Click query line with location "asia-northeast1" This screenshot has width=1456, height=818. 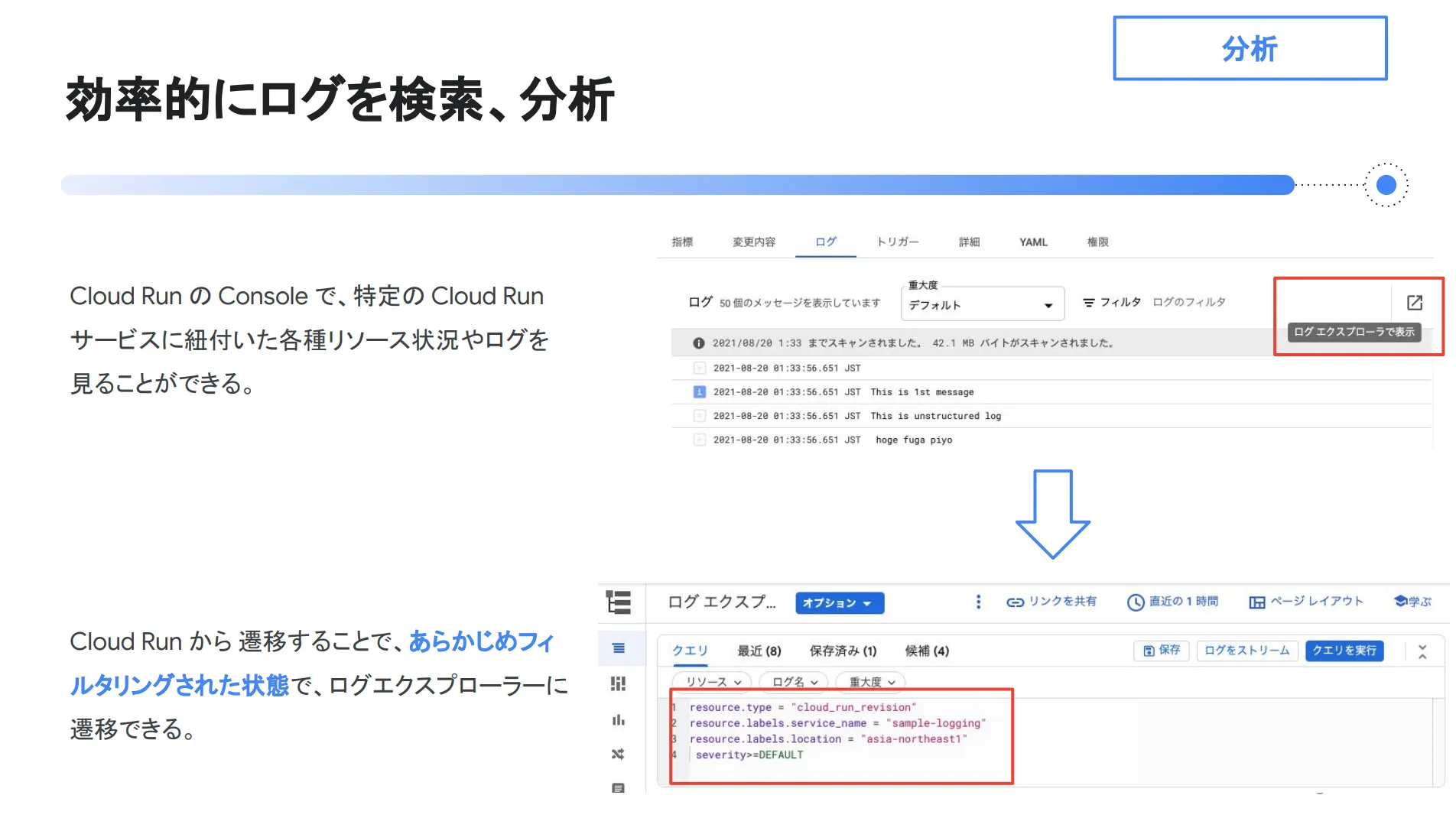click(x=828, y=739)
